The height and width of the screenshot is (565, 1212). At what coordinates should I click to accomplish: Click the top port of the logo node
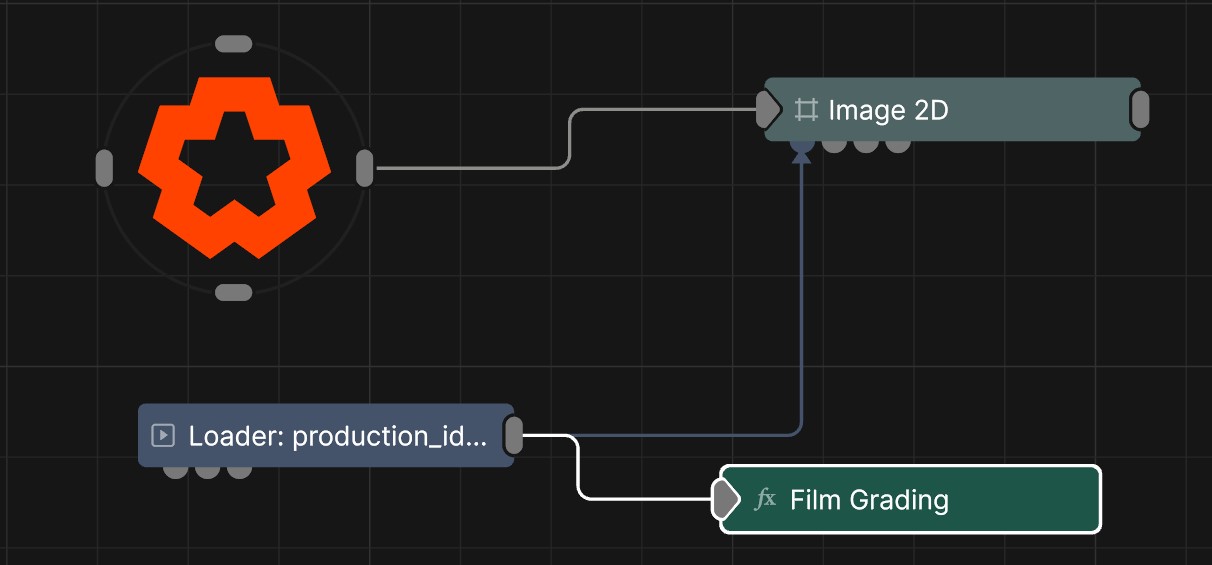click(234, 44)
